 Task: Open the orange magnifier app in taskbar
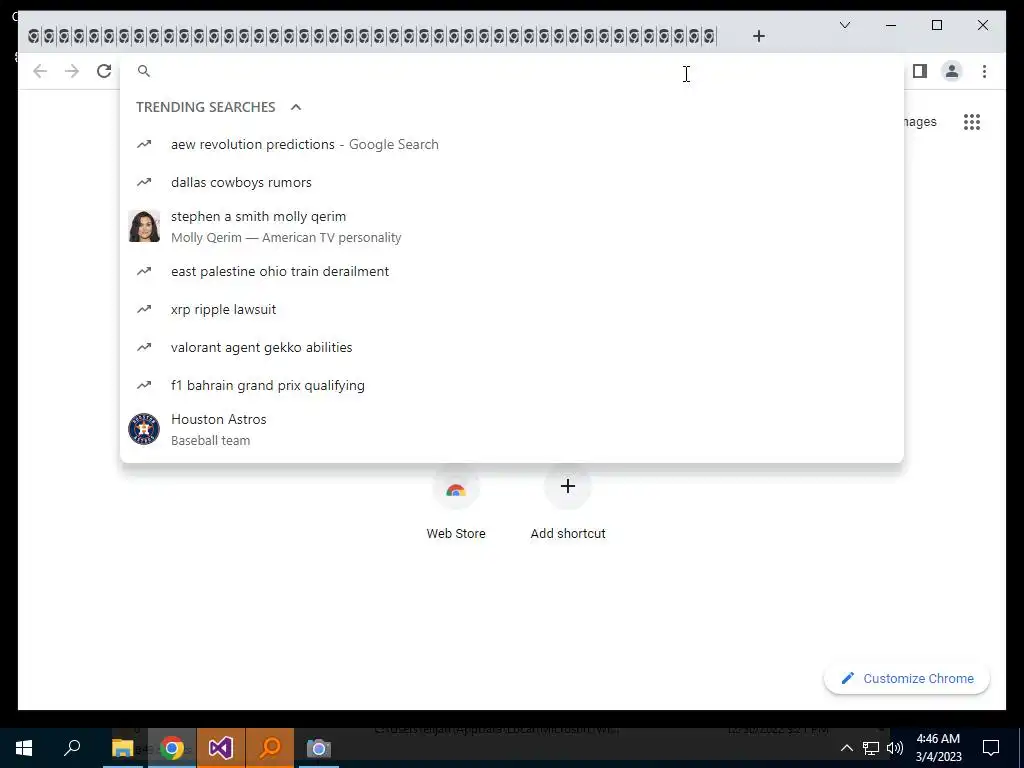pyautogui.click(x=270, y=748)
